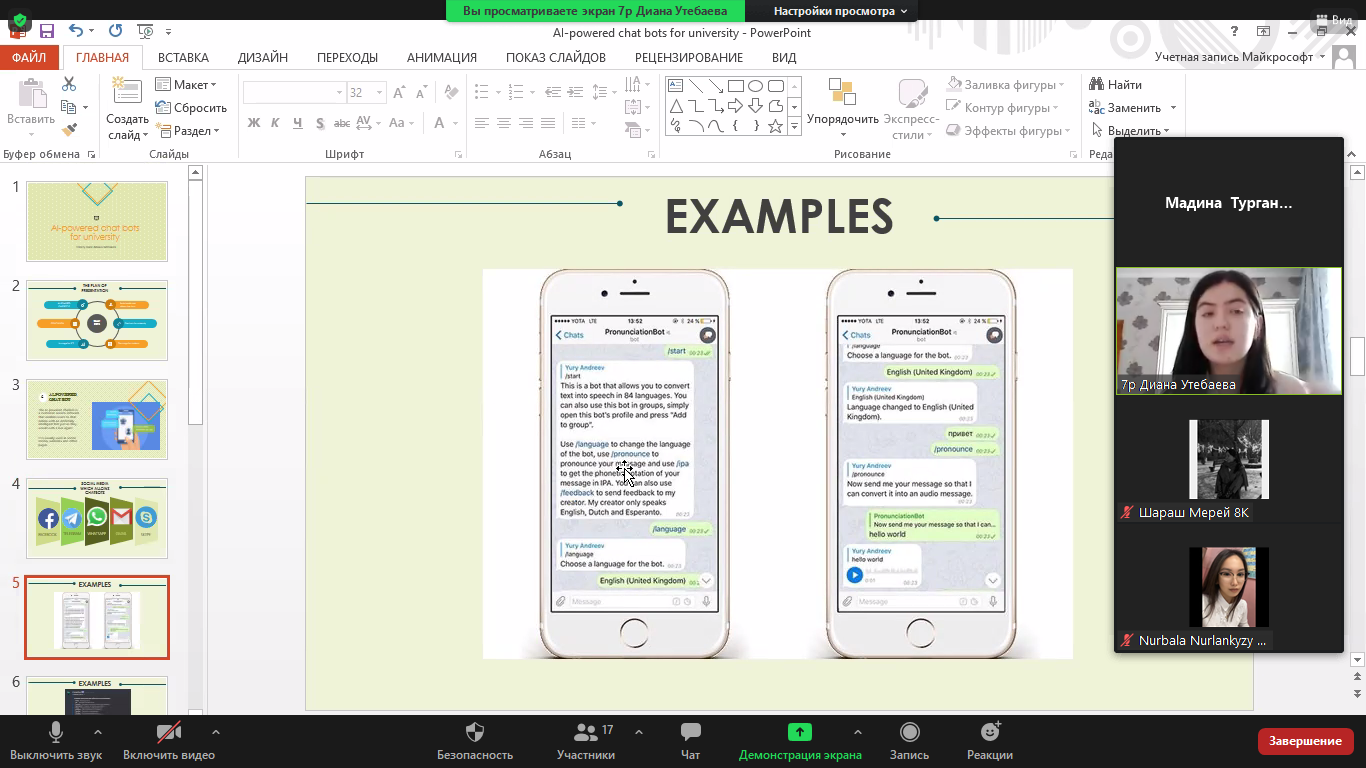Pick the oval shape in the shapes gallery
Screen dimensions: 1366x768
click(x=755, y=86)
